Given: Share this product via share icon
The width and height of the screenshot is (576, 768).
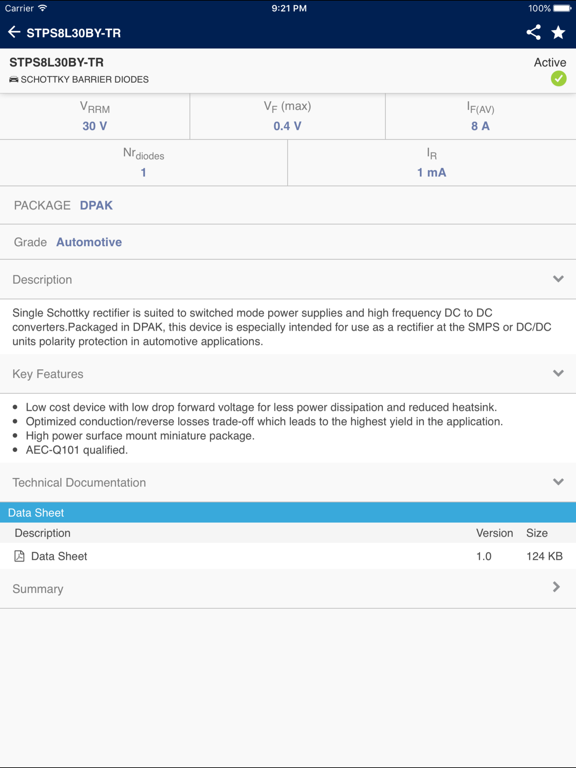Looking at the screenshot, I should tap(533, 32).
